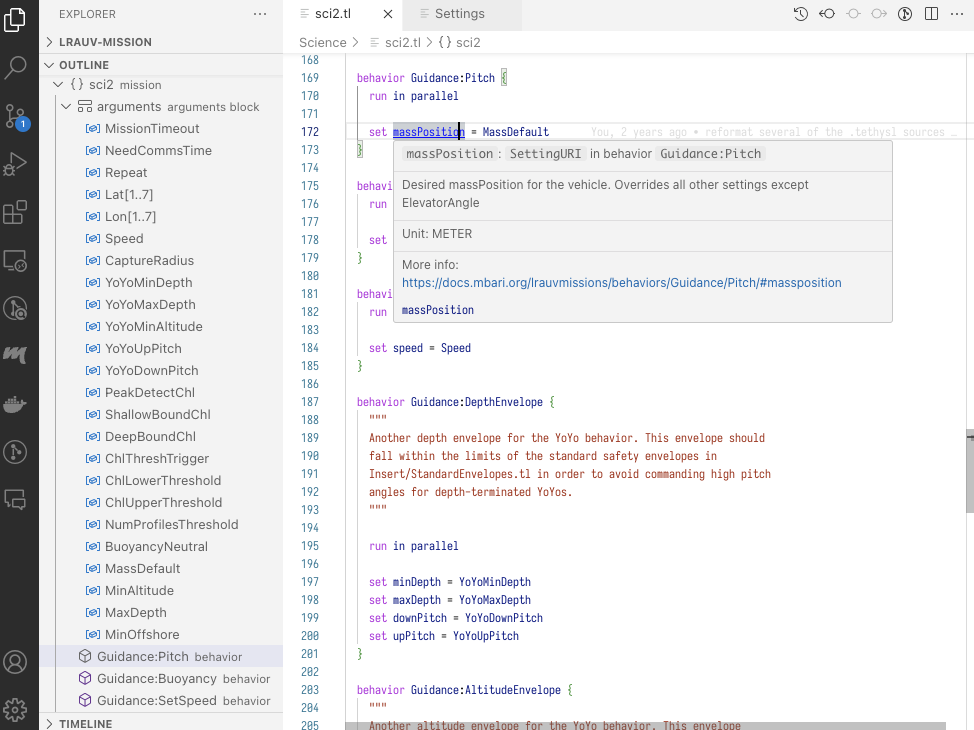Open Explorer more actions ellipsis
The height and width of the screenshot is (730, 974).
[260, 14]
